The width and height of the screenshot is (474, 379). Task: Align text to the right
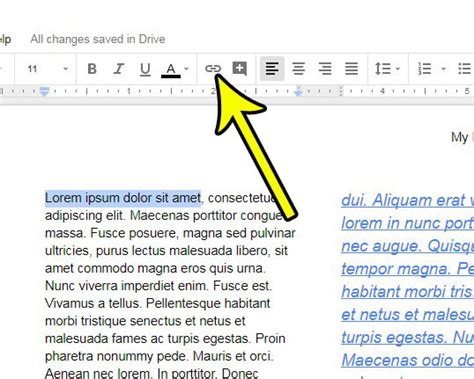point(325,69)
